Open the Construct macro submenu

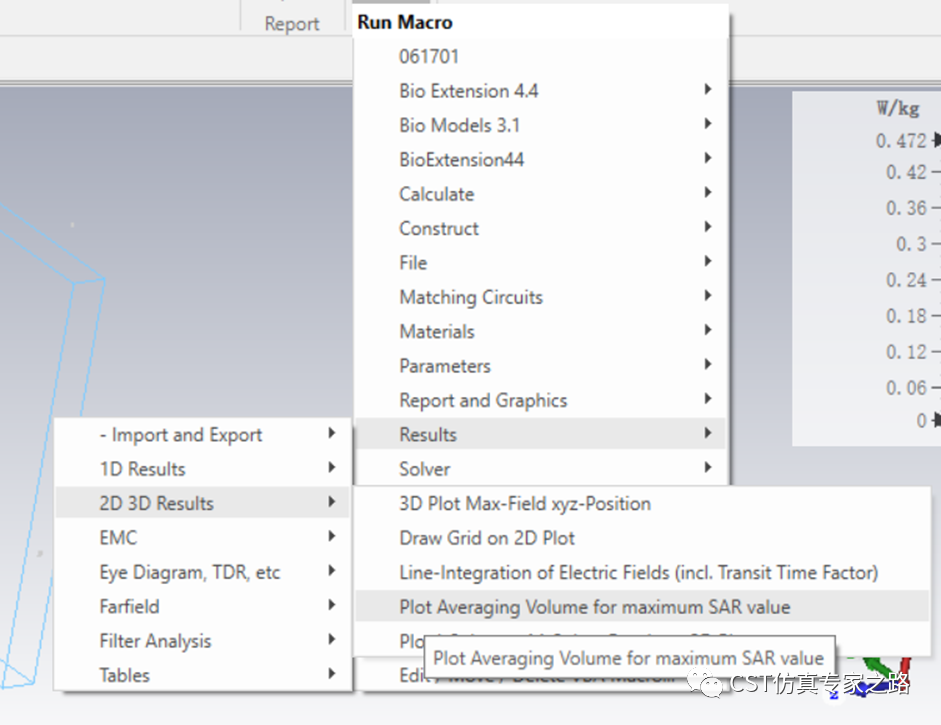tap(541, 228)
